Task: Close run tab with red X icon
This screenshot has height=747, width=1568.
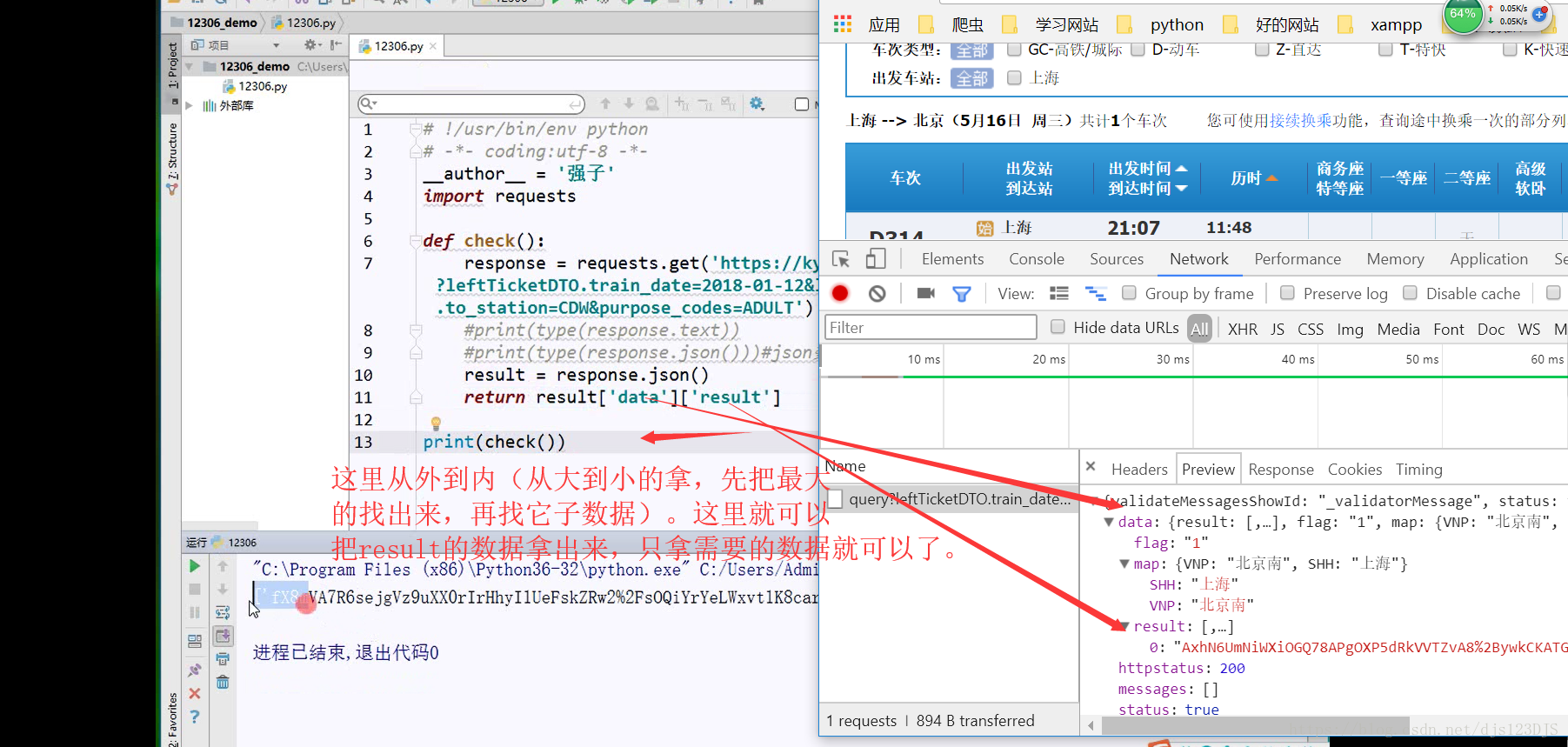Action: tap(195, 693)
